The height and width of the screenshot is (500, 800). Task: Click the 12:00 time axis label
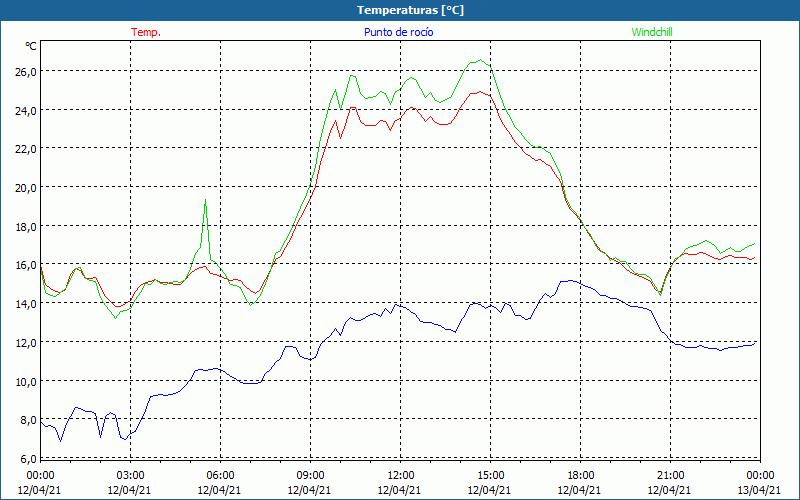tap(400, 476)
